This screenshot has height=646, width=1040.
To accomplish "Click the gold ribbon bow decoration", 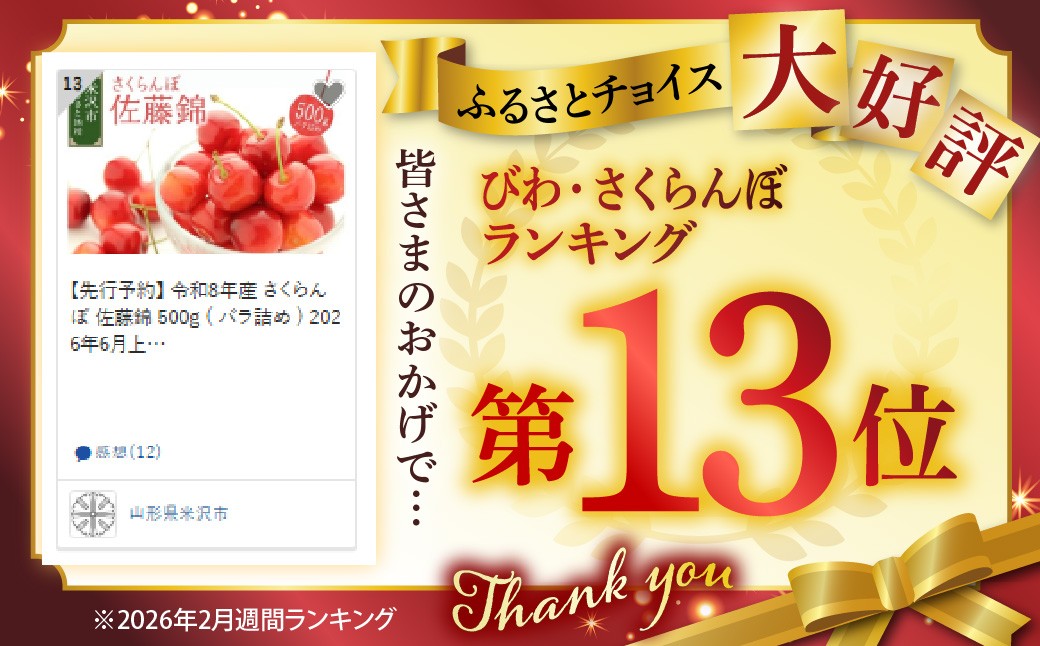I will pyautogui.click(x=909, y=584).
